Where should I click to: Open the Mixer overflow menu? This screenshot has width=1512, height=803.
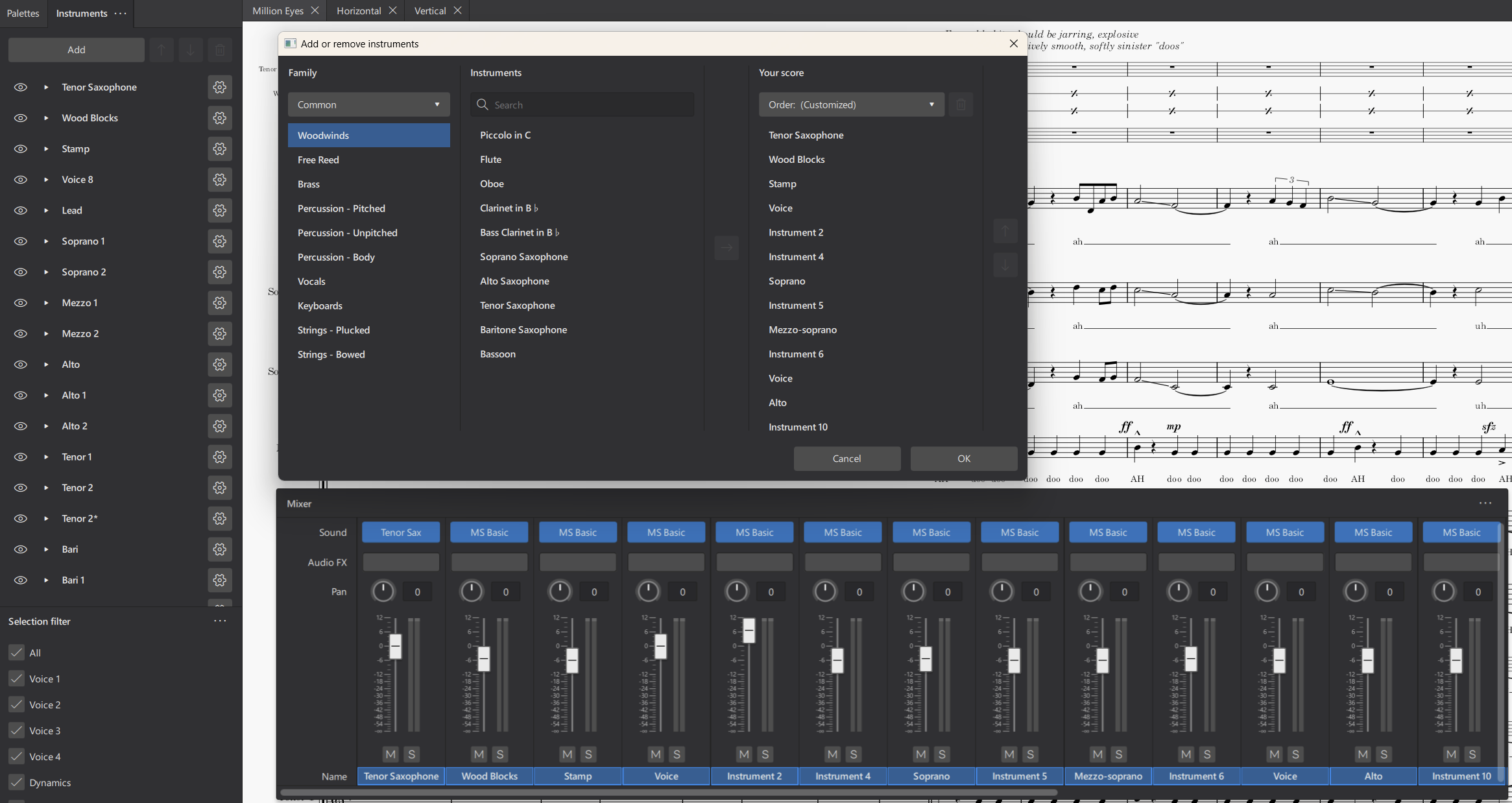tap(1486, 503)
